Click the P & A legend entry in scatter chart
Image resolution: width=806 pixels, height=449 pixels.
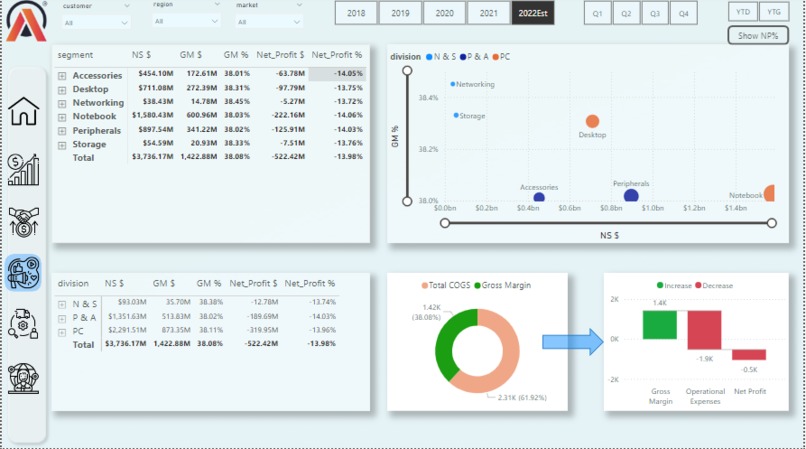474,57
